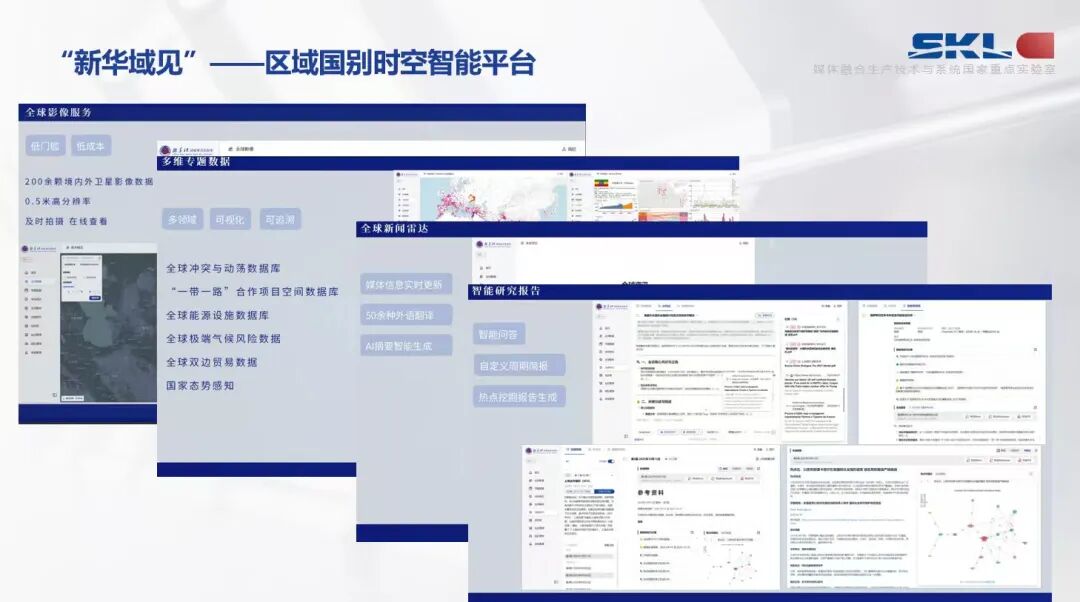Open the 智能问答 feature
Screen dimensions: 1080x602
pyautogui.click(x=500, y=334)
